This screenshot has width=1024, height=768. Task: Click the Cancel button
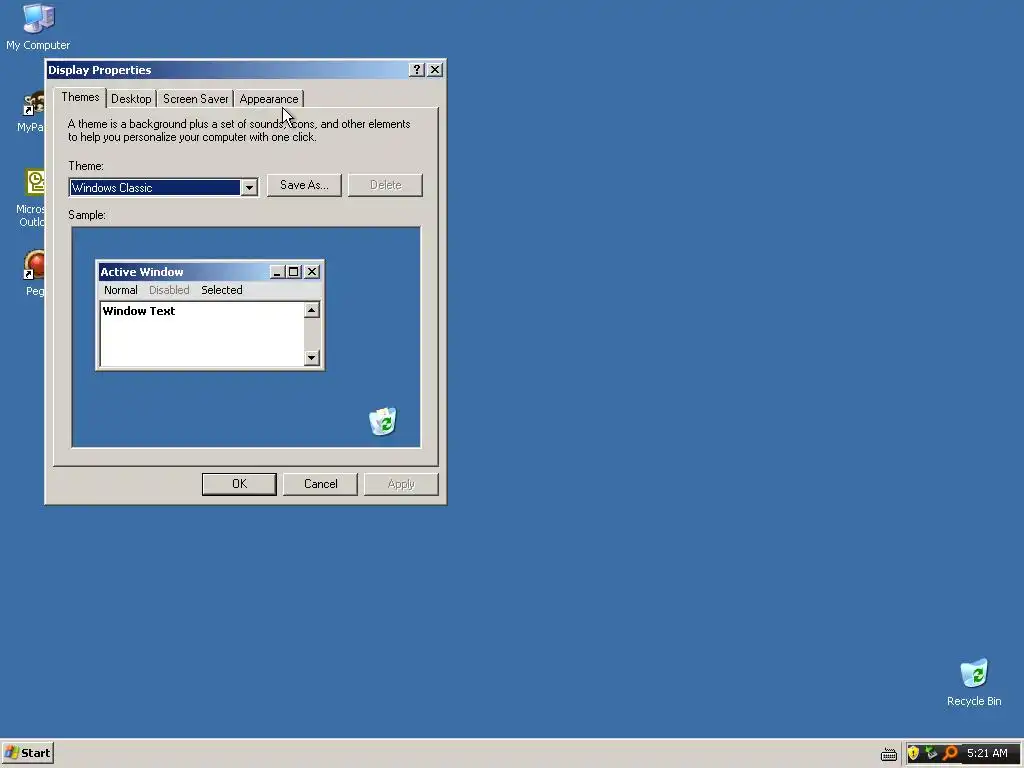point(321,484)
